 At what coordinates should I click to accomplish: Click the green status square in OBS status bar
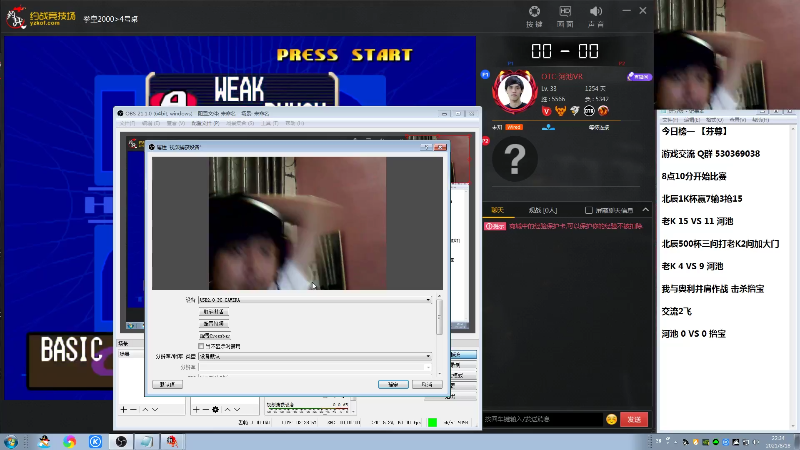(432, 422)
